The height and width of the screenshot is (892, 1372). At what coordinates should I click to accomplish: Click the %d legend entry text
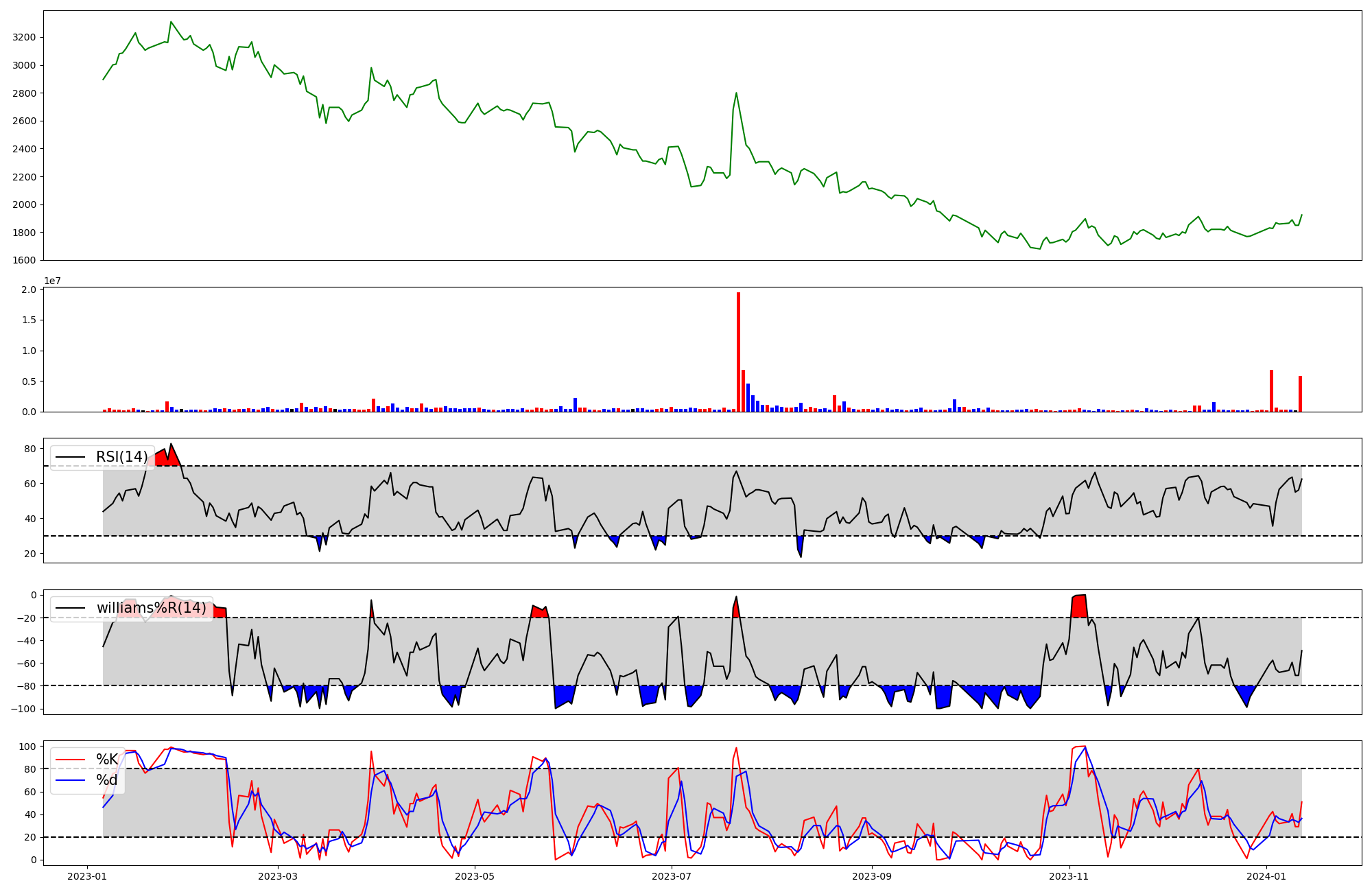(107, 780)
